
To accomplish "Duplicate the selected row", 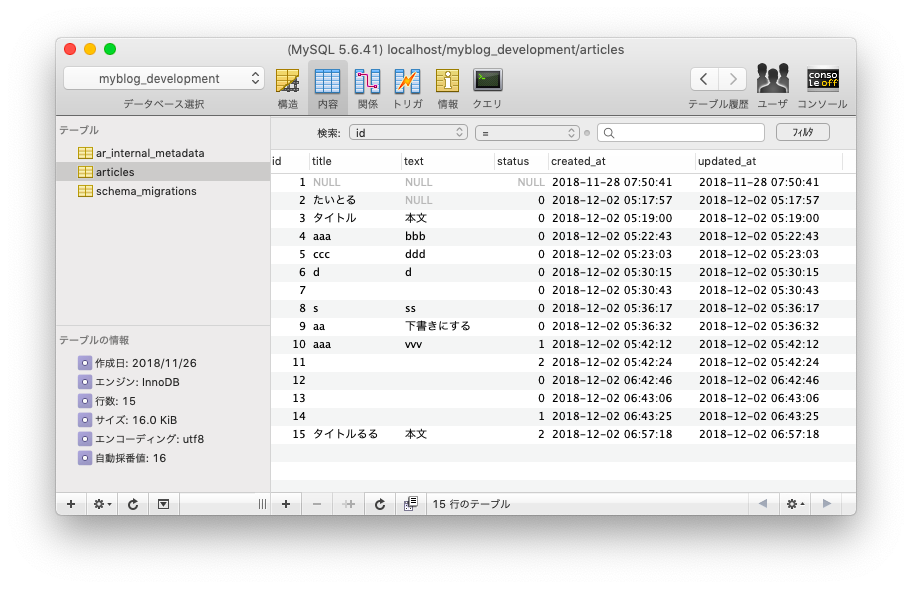I will click(348, 504).
